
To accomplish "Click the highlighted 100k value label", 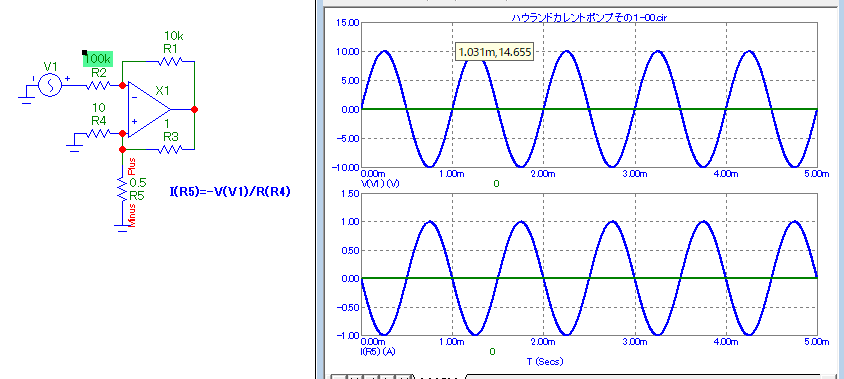I will [x=97, y=59].
